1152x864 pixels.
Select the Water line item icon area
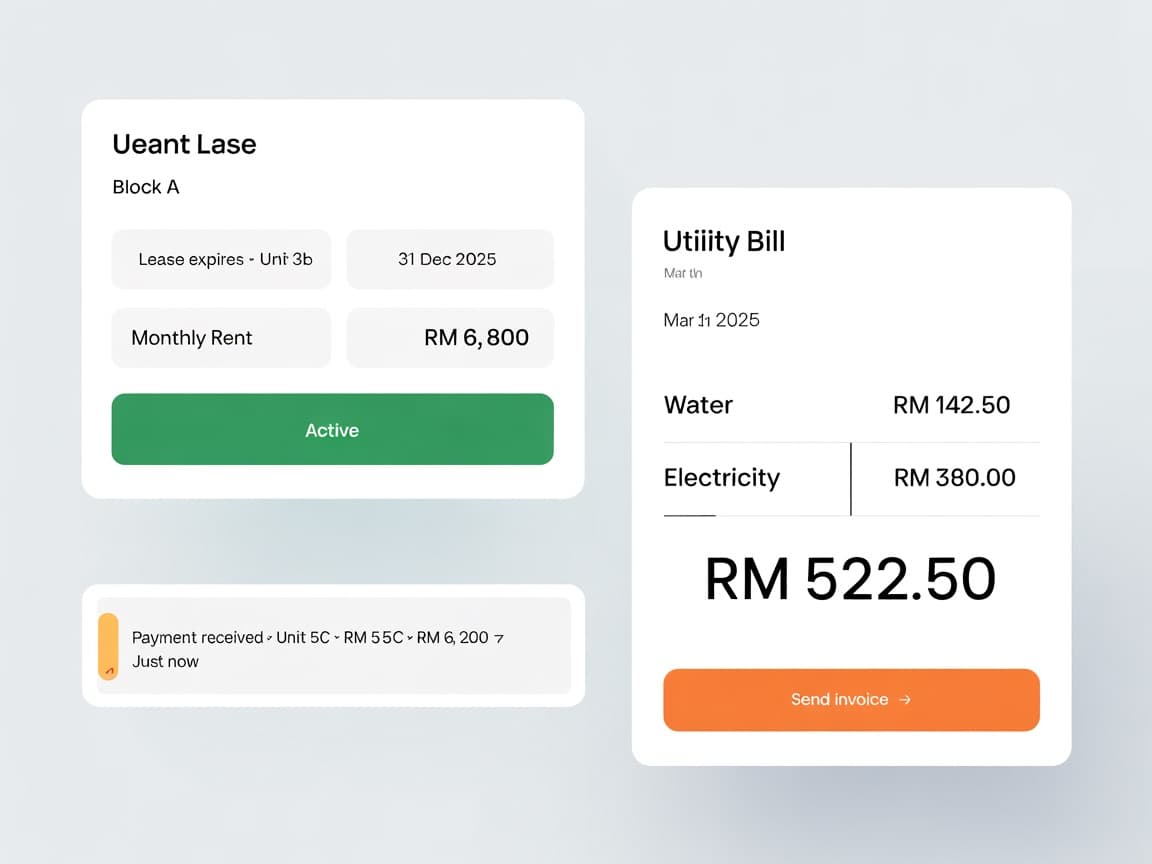(698, 406)
